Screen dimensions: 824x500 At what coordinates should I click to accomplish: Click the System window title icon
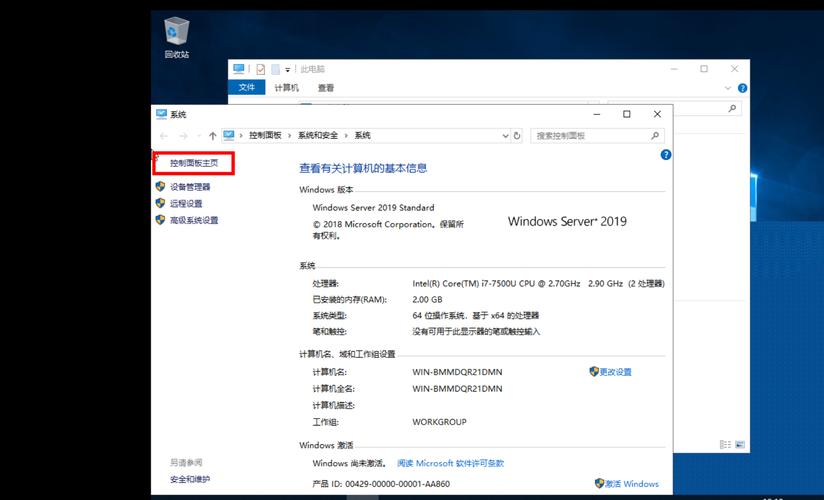click(161, 114)
